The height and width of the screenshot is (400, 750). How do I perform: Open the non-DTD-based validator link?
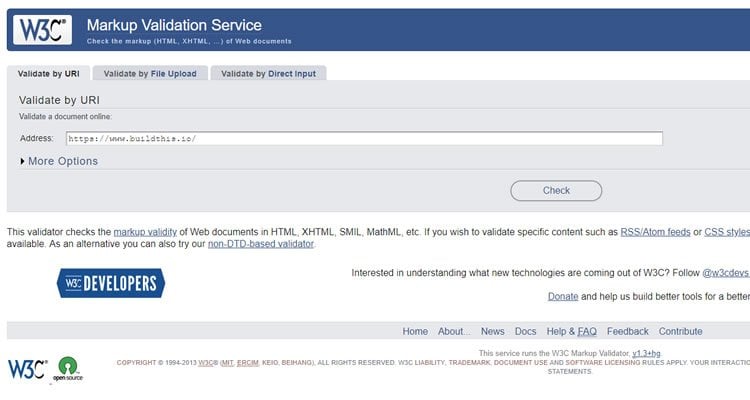coord(260,244)
